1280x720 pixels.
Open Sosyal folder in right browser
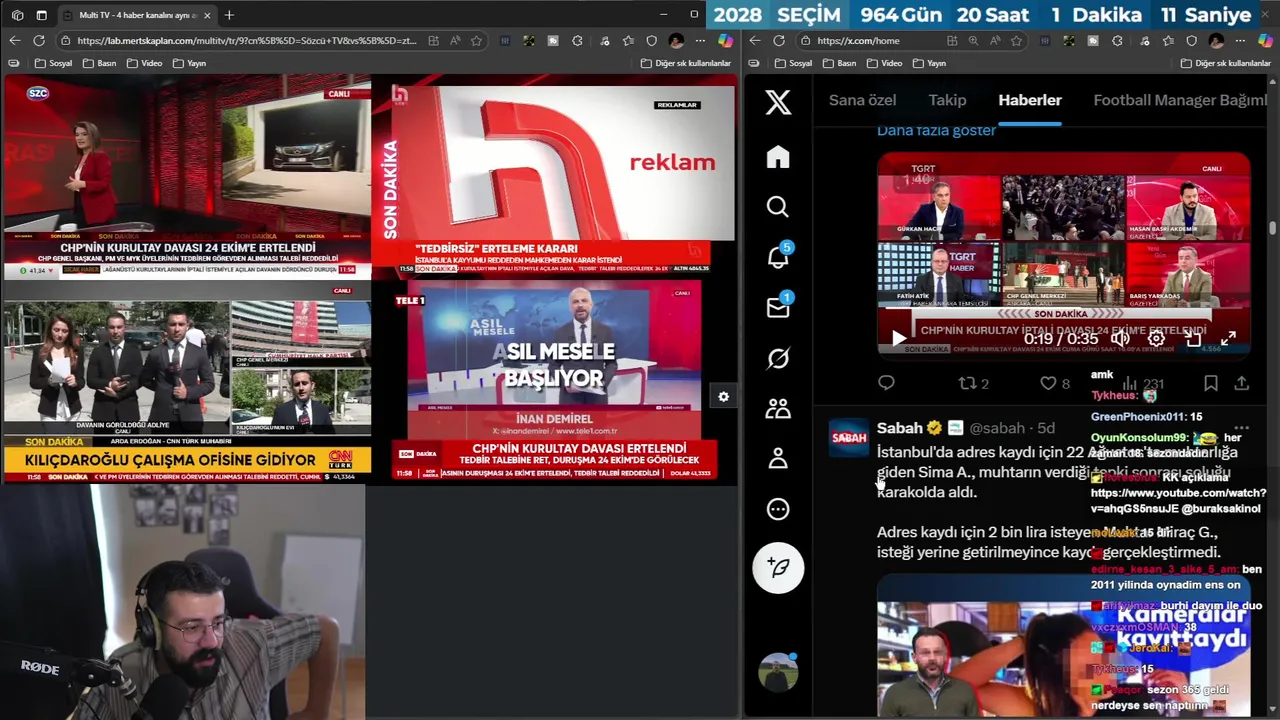coord(791,63)
